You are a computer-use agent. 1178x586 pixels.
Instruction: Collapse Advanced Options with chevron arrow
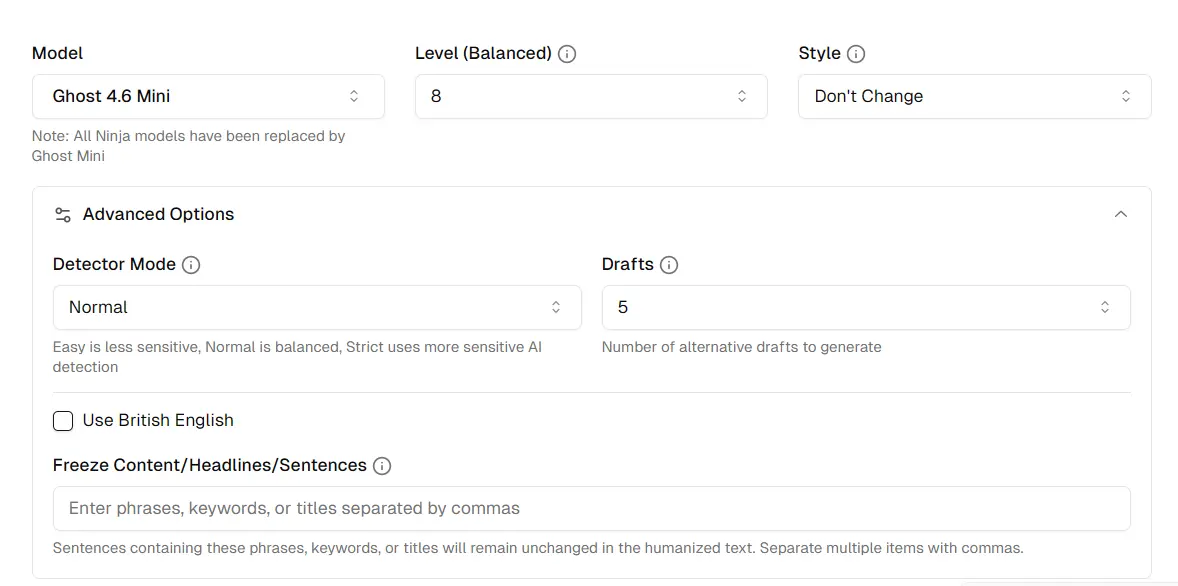click(1121, 214)
